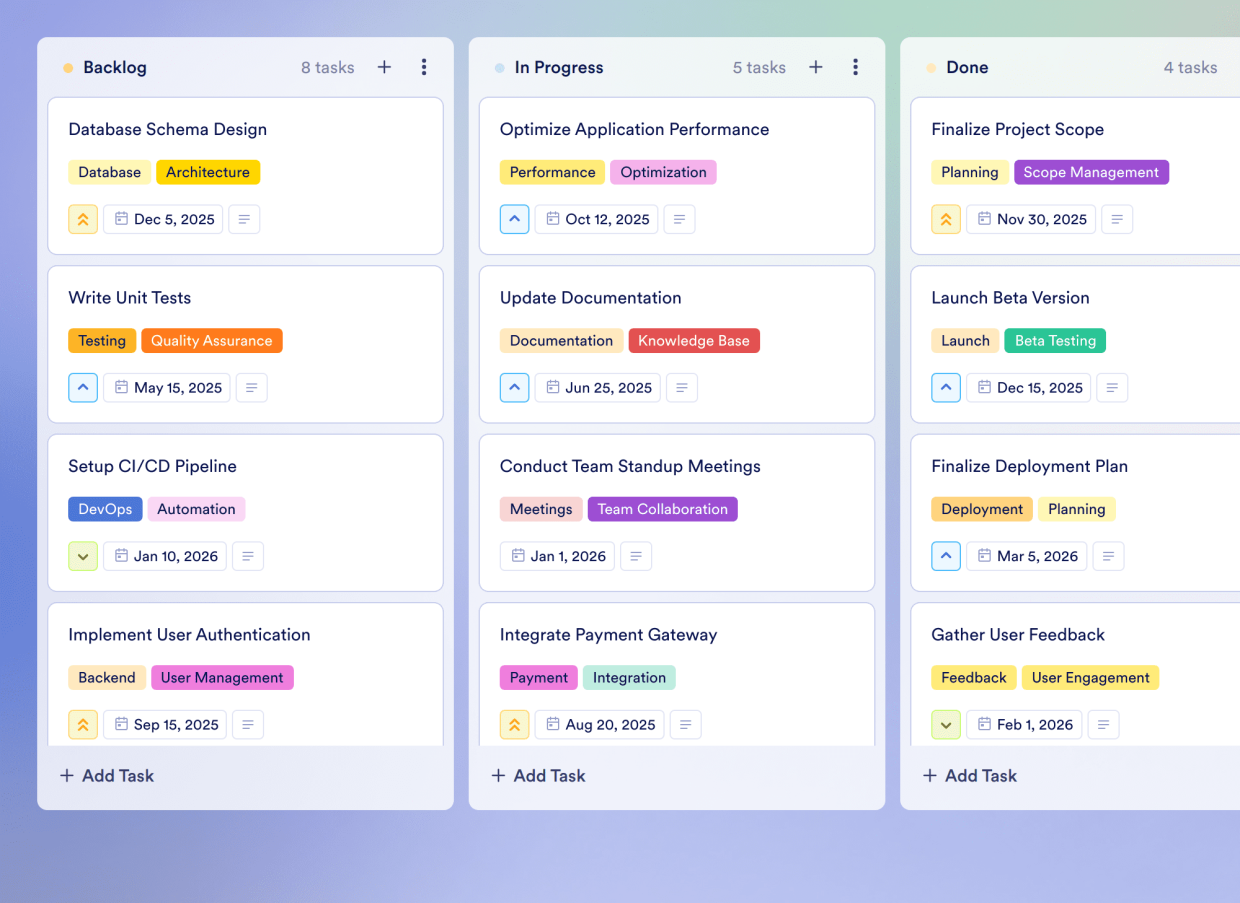
Task: Click the calendar icon on Gather User Feedback card
Action: pyautogui.click(x=984, y=724)
